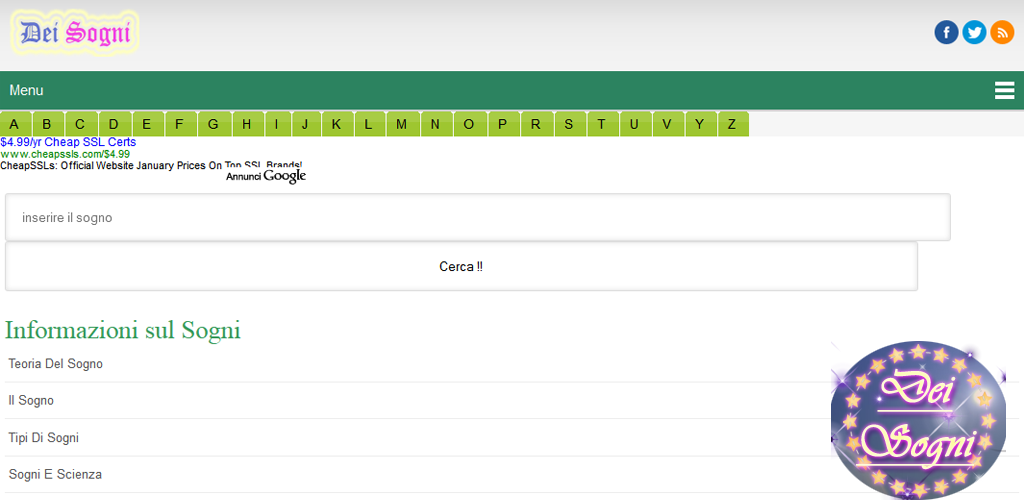Select letter C tab
This screenshot has height=500, width=1024.
80,124
